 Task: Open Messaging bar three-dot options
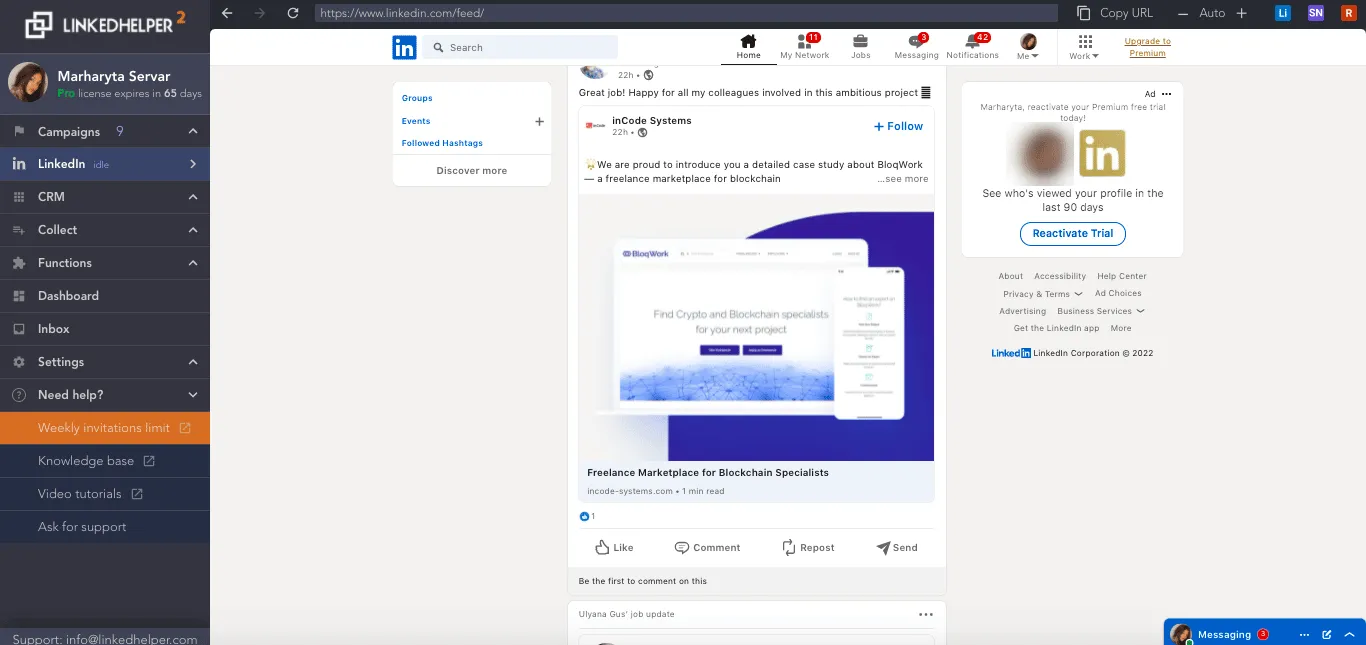pyautogui.click(x=1304, y=635)
